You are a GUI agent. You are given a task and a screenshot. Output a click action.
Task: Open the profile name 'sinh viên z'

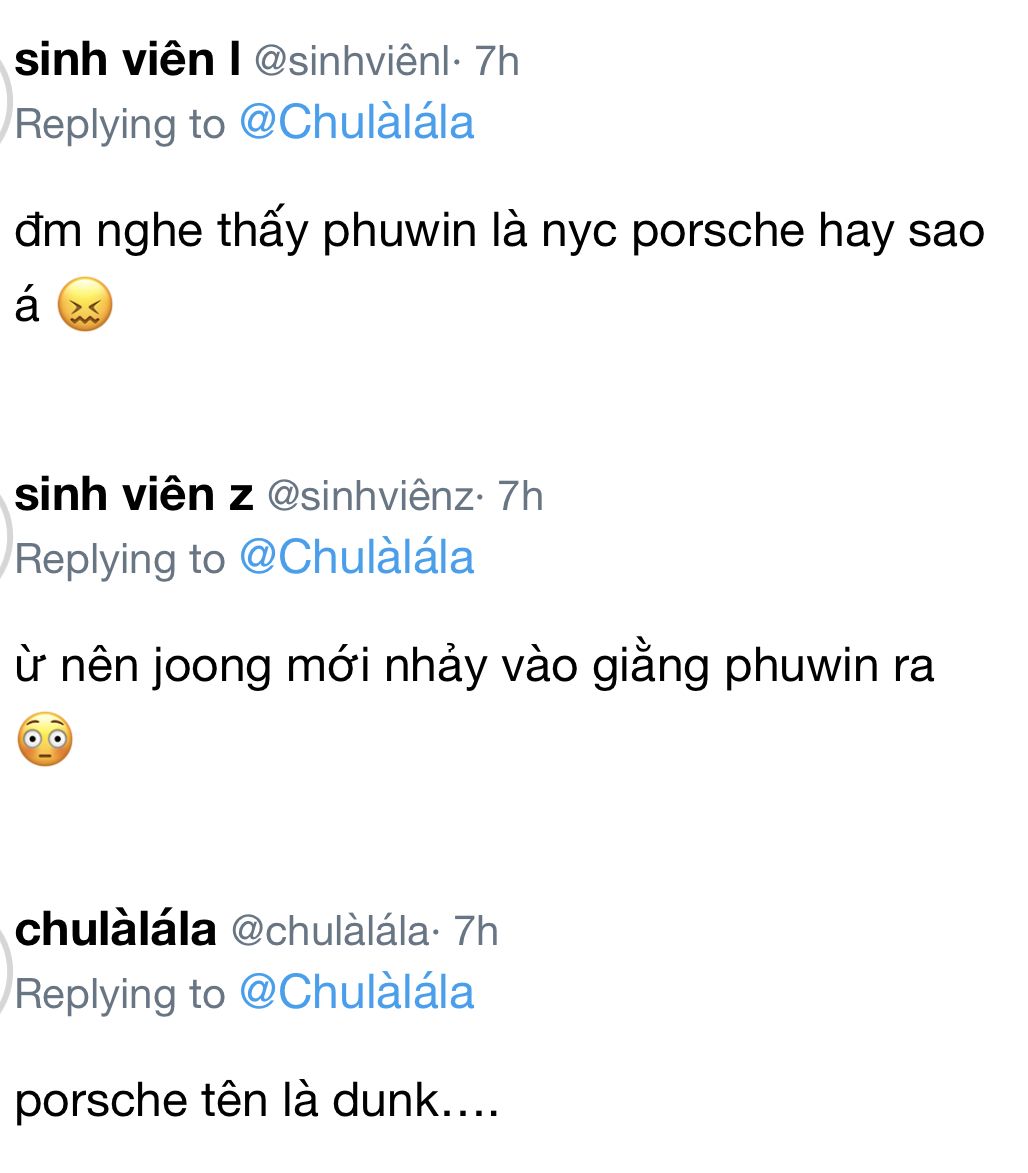[134, 496]
